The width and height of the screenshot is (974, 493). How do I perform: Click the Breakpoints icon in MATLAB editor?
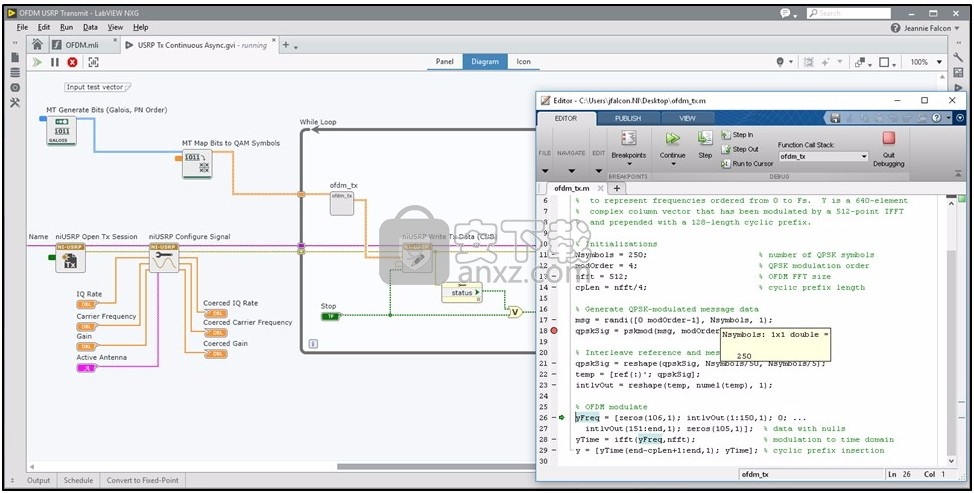coord(629,139)
